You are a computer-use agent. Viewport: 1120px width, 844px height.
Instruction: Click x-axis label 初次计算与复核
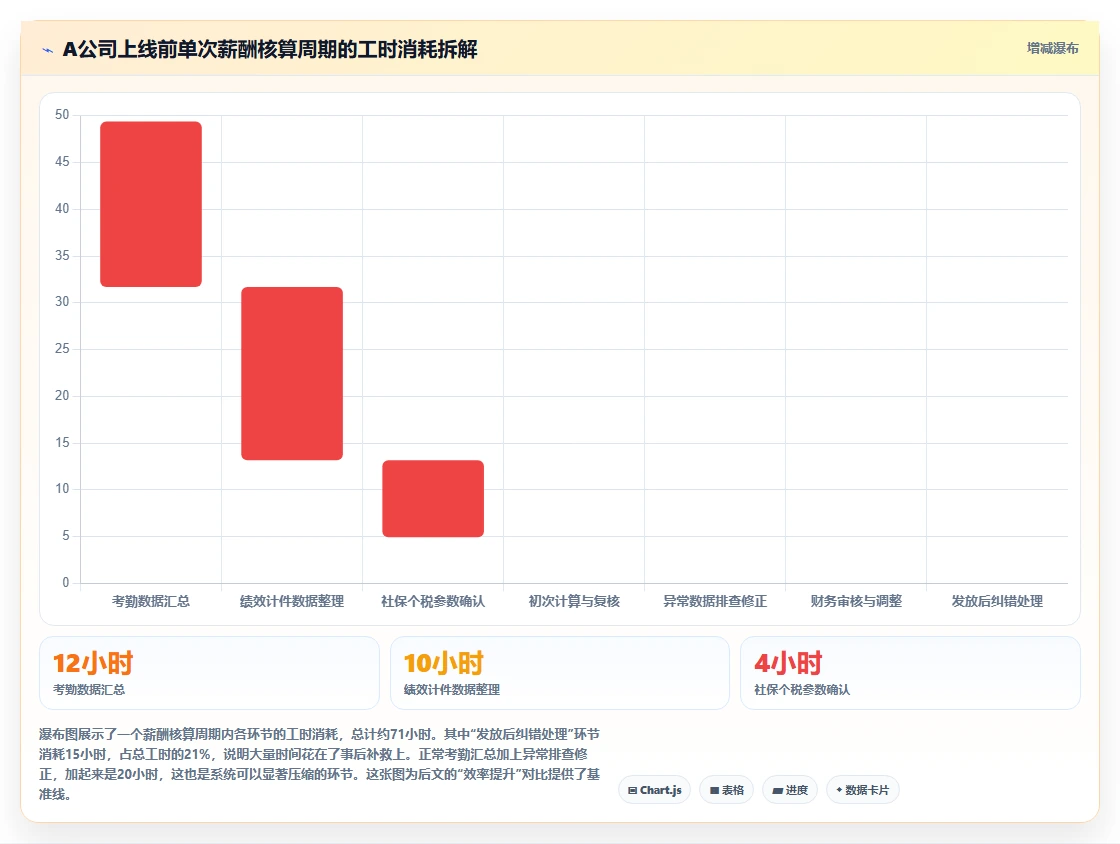[x=574, y=601]
